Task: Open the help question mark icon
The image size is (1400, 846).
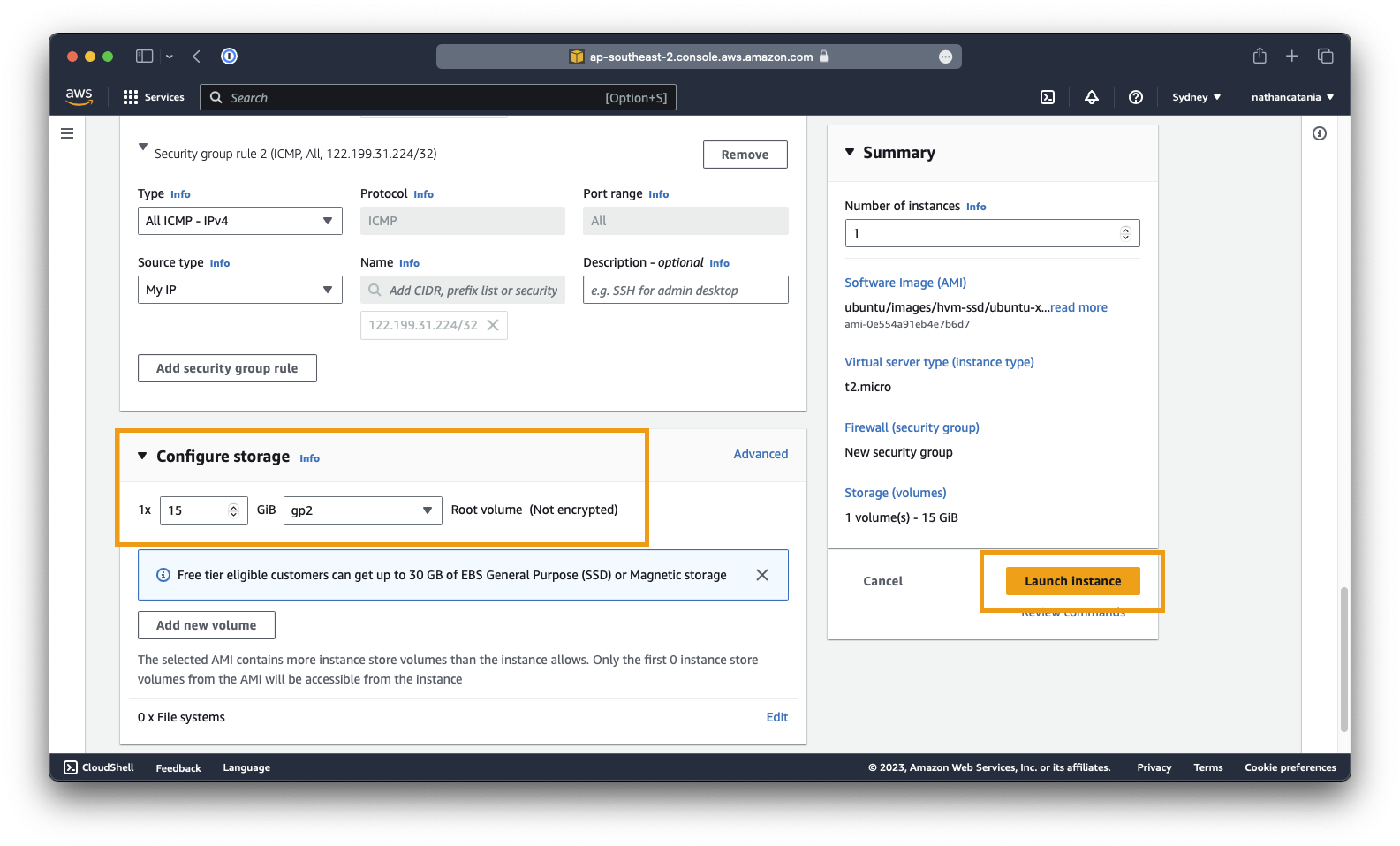Action: [x=1136, y=97]
